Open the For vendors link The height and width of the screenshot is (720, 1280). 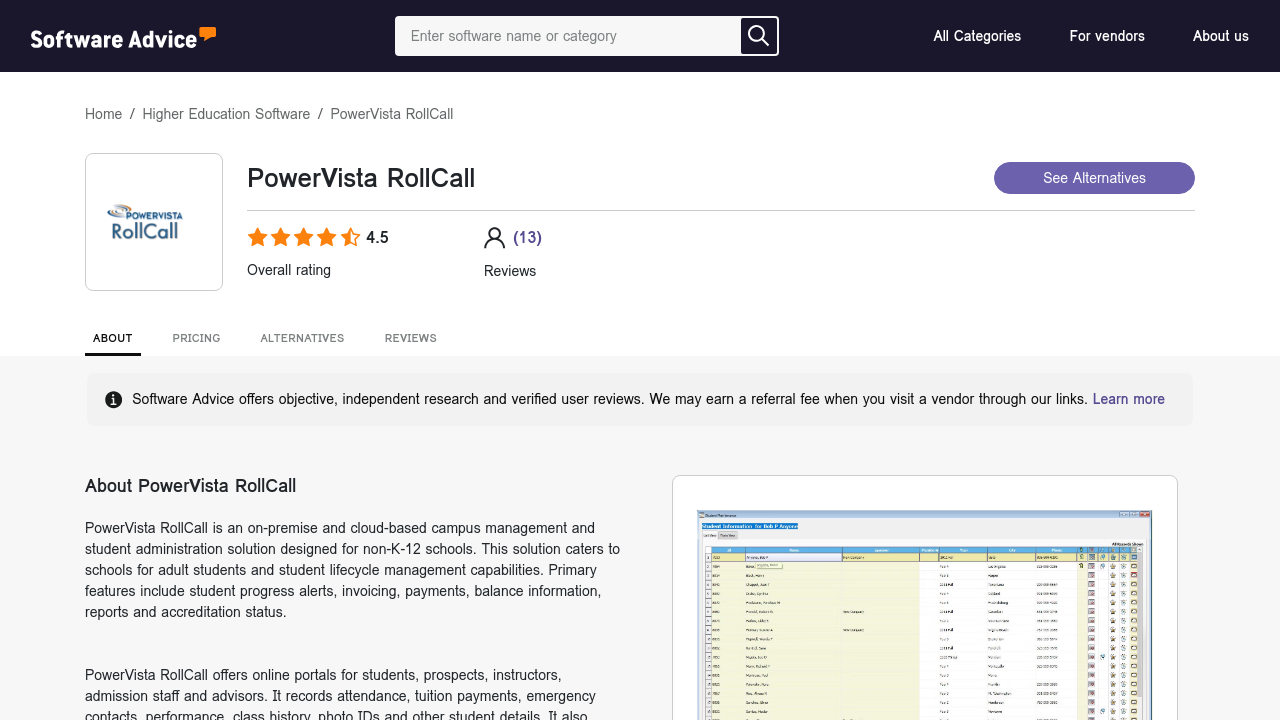[x=1107, y=36]
